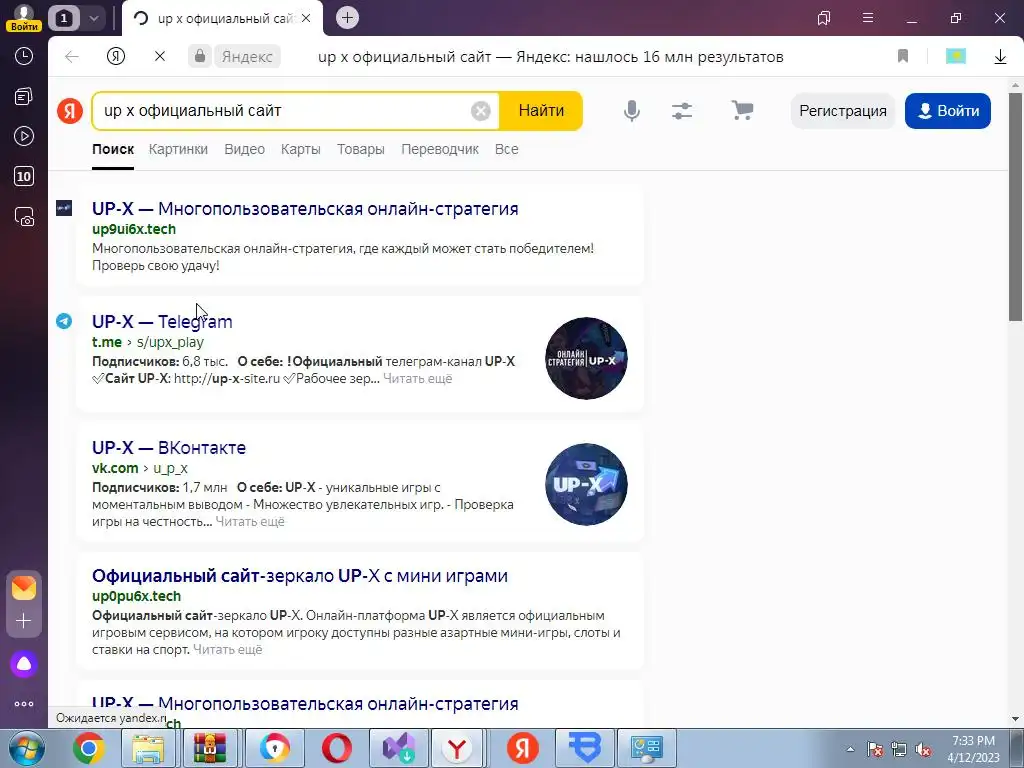The image size is (1024, 768).
Task: Click the Регистрация button
Action: (x=843, y=111)
